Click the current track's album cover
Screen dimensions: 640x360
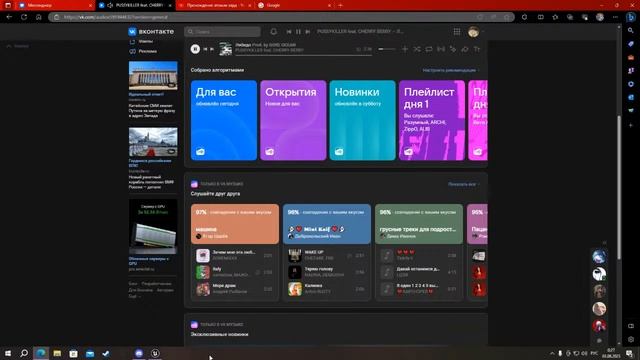click(x=225, y=49)
